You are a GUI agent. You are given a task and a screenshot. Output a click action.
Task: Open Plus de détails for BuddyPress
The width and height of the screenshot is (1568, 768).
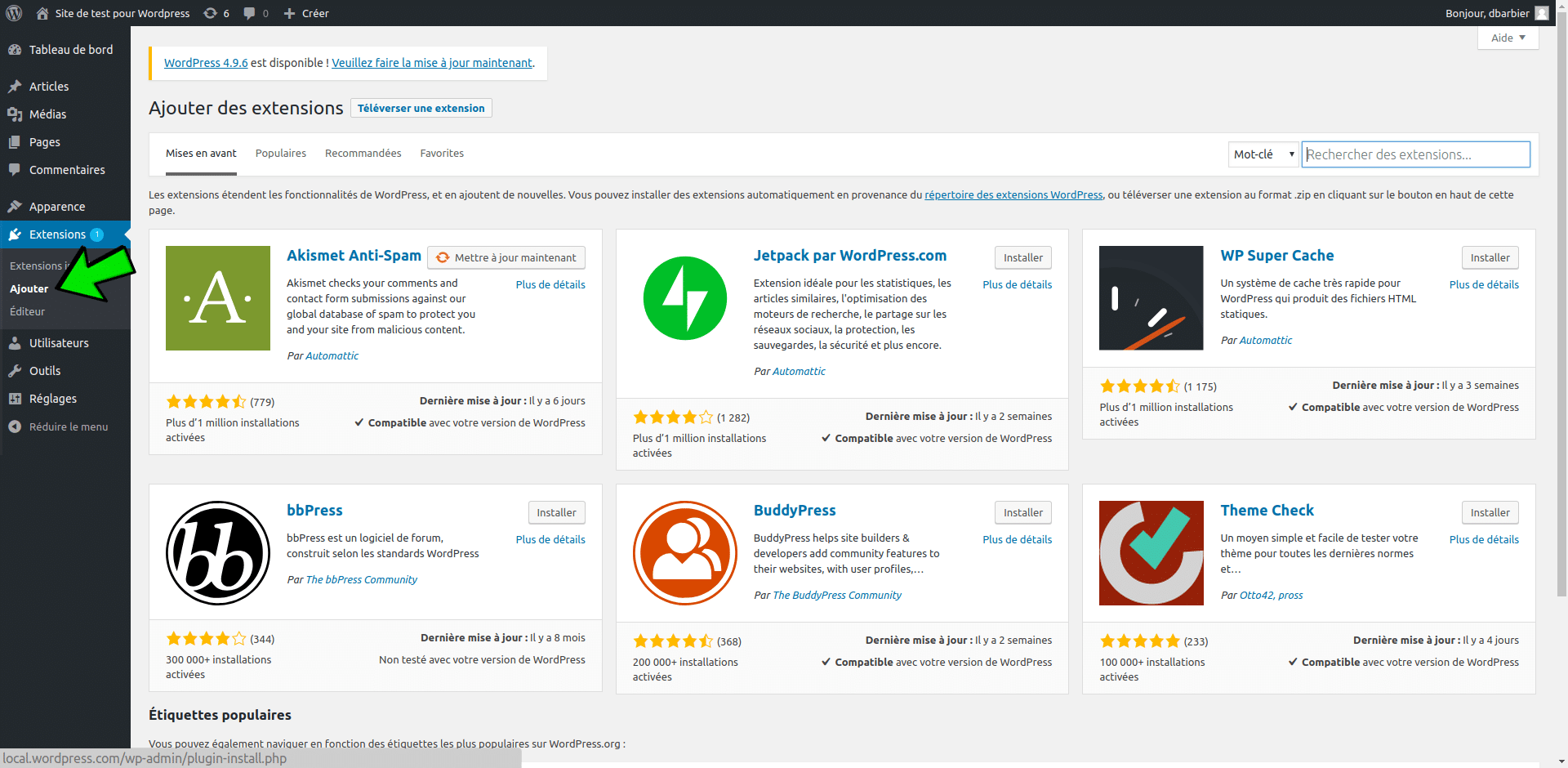1018,539
